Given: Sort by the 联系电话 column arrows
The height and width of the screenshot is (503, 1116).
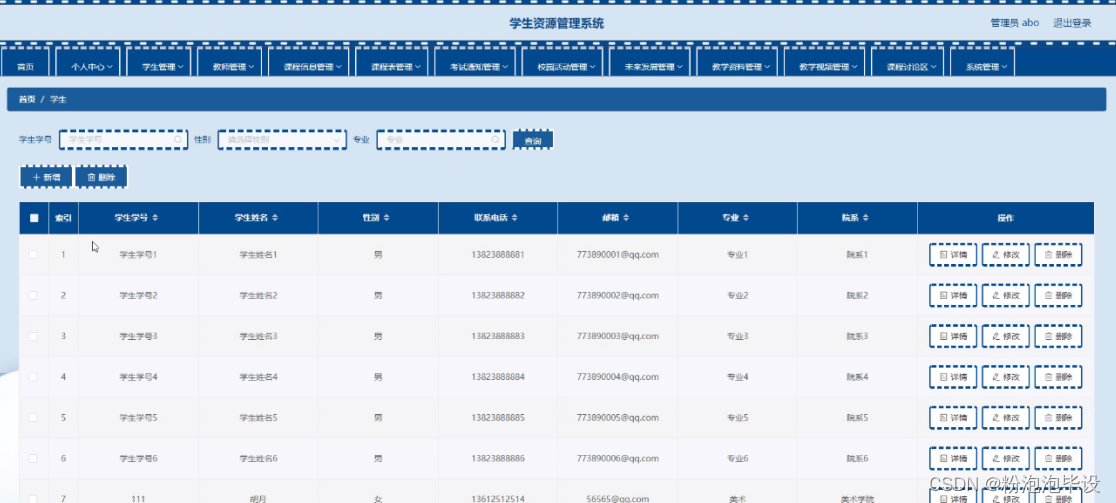Looking at the screenshot, I should (515, 218).
